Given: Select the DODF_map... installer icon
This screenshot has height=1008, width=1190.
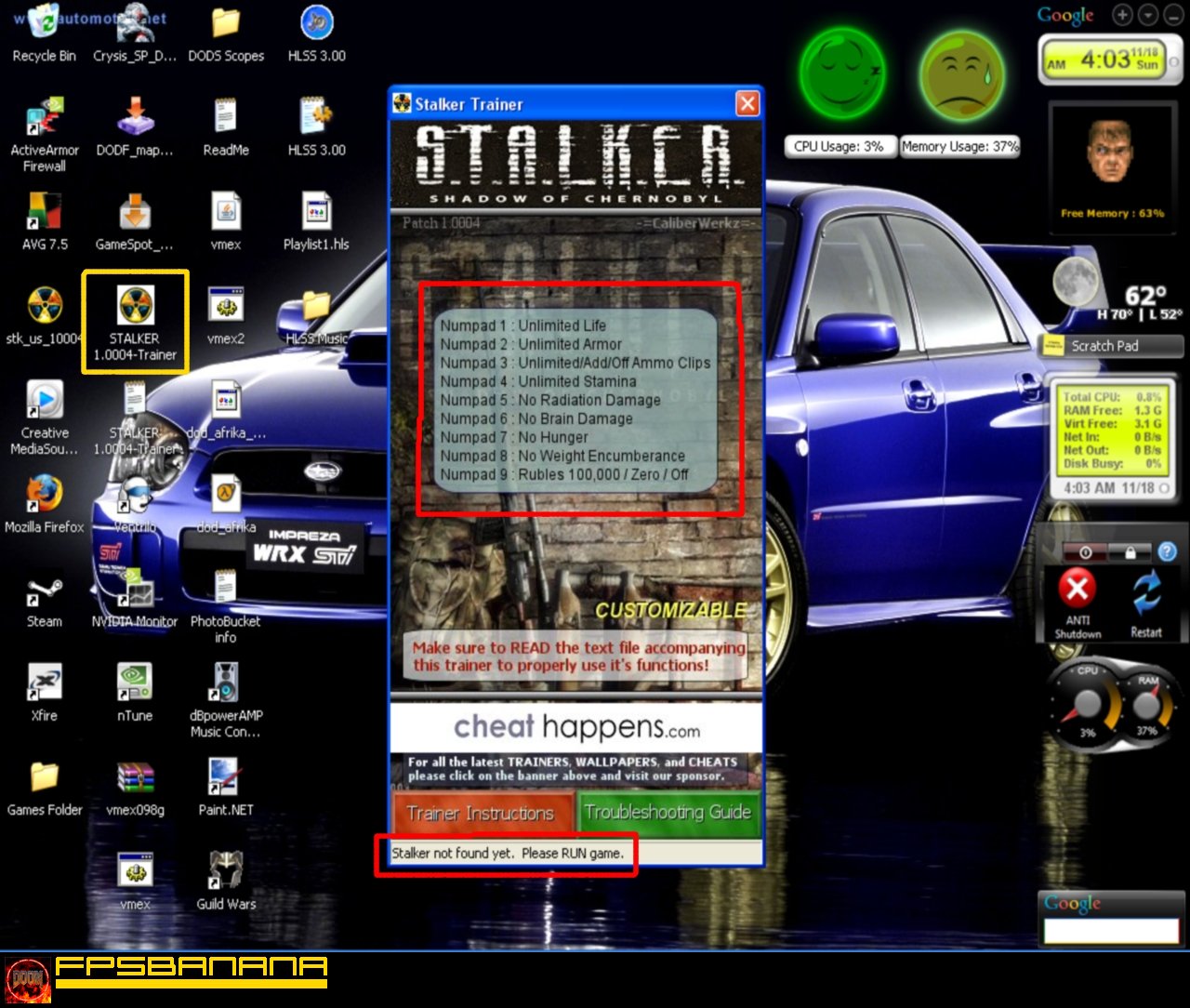Looking at the screenshot, I should coord(134,128).
